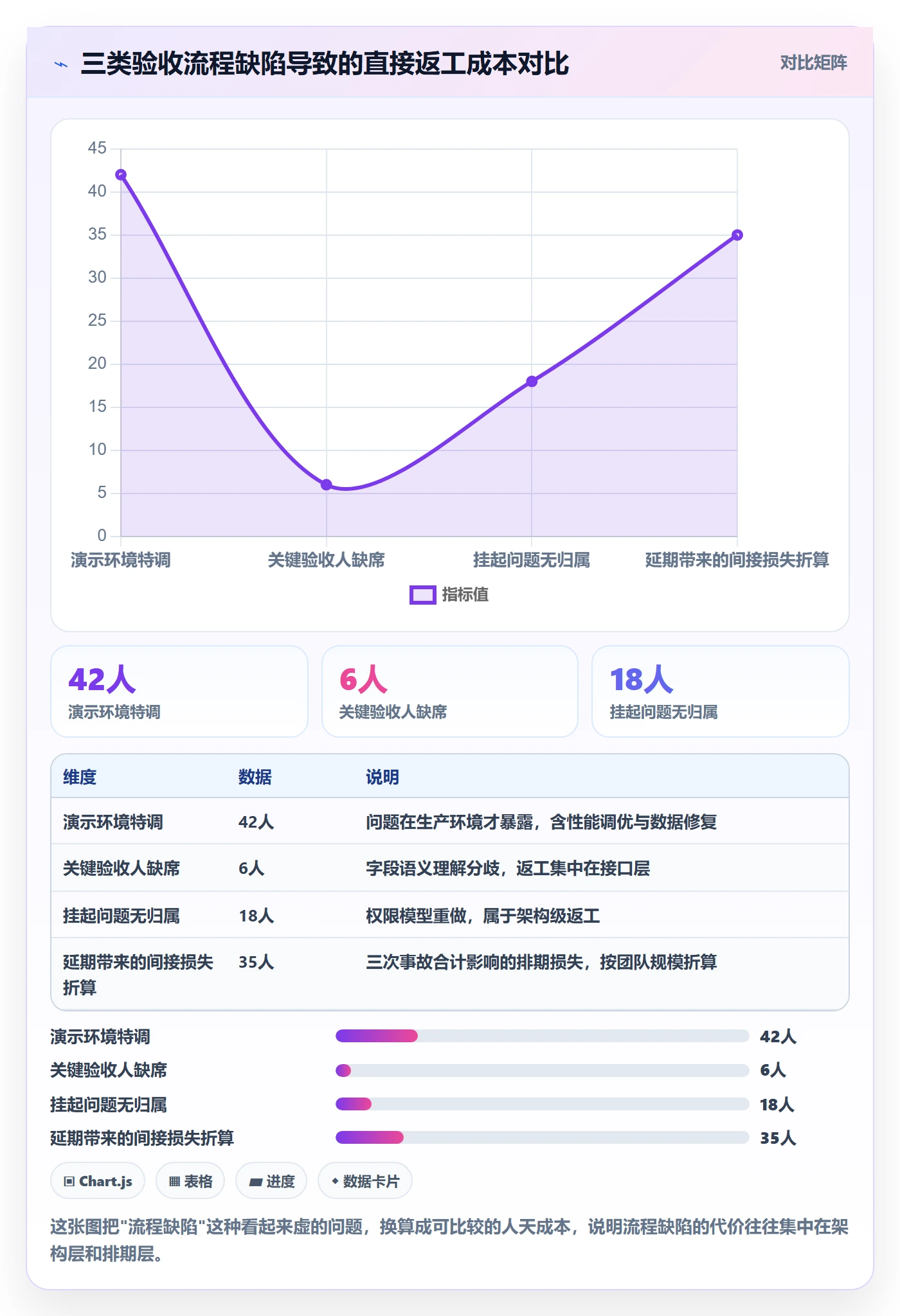Click the 权限模型重做 description cell
The image size is (900, 1316).
click(483, 916)
